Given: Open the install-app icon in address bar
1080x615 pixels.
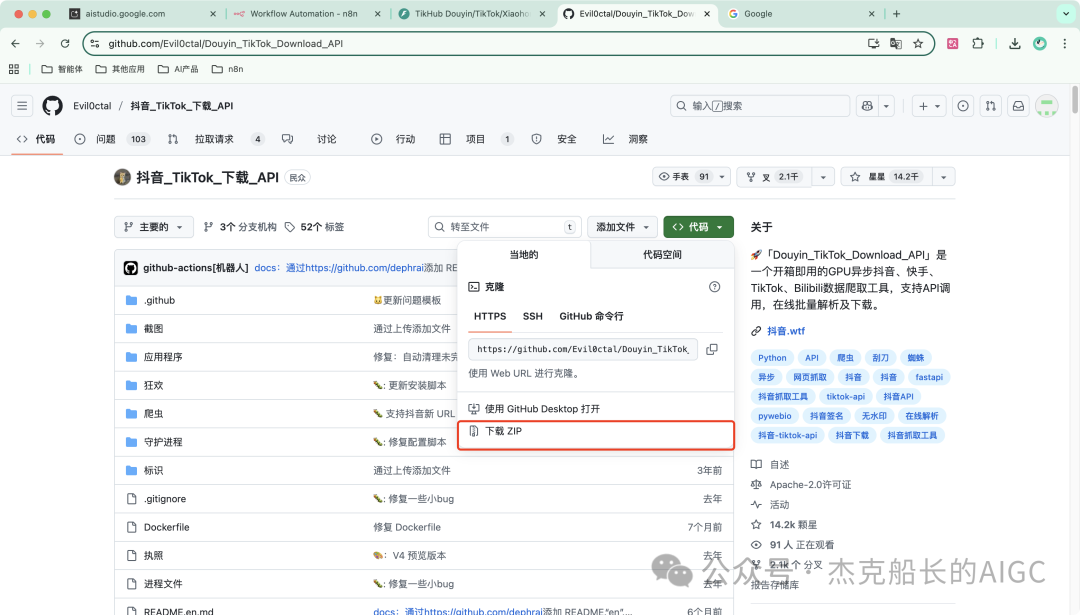Looking at the screenshot, I should click(x=873, y=43).
